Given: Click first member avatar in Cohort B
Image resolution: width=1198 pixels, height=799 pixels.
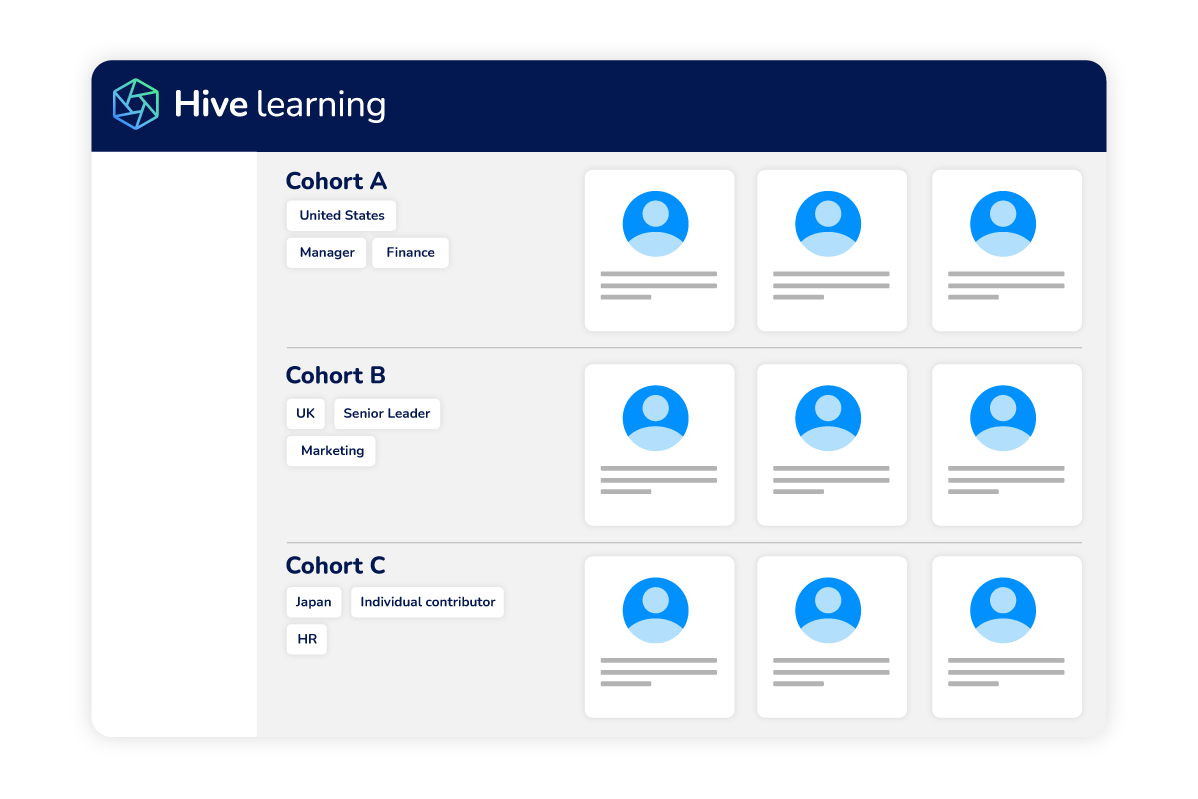Looking at the screenshot, I should (656, 418).
